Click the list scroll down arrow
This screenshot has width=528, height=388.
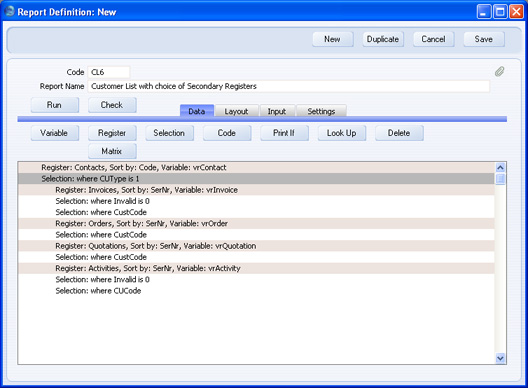coord(500,358)
